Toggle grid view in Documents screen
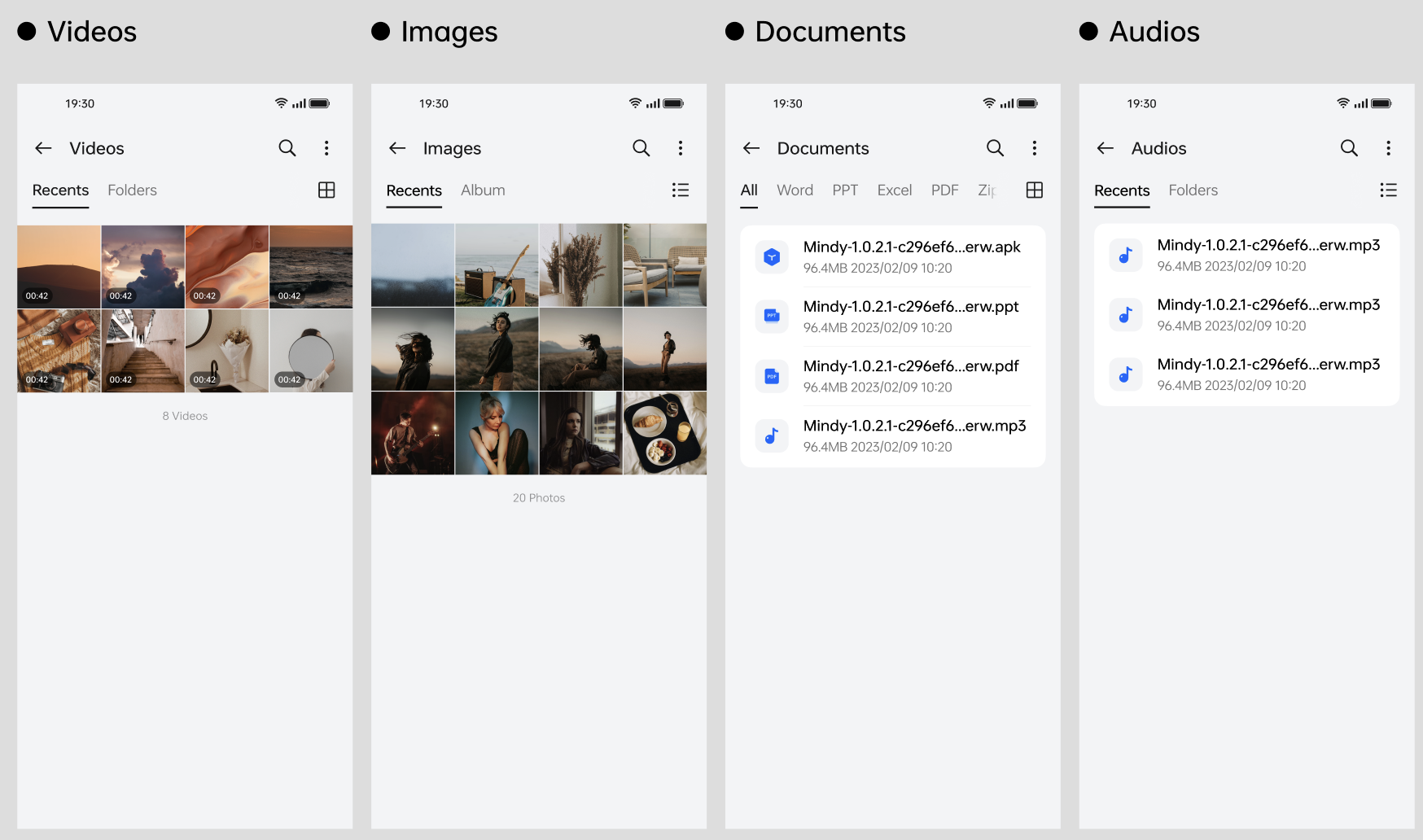Screen dimensions: 1423x840 [x=1035, y=190]
